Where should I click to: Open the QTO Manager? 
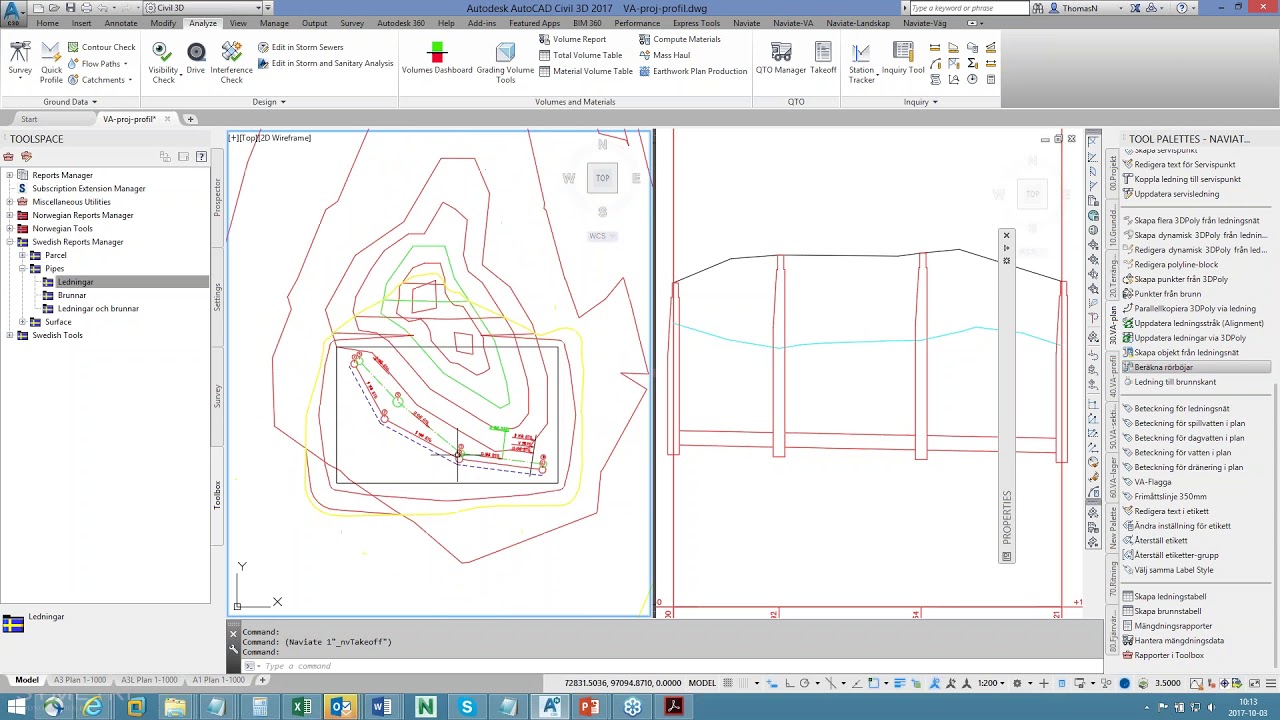[x=781, y=58]
